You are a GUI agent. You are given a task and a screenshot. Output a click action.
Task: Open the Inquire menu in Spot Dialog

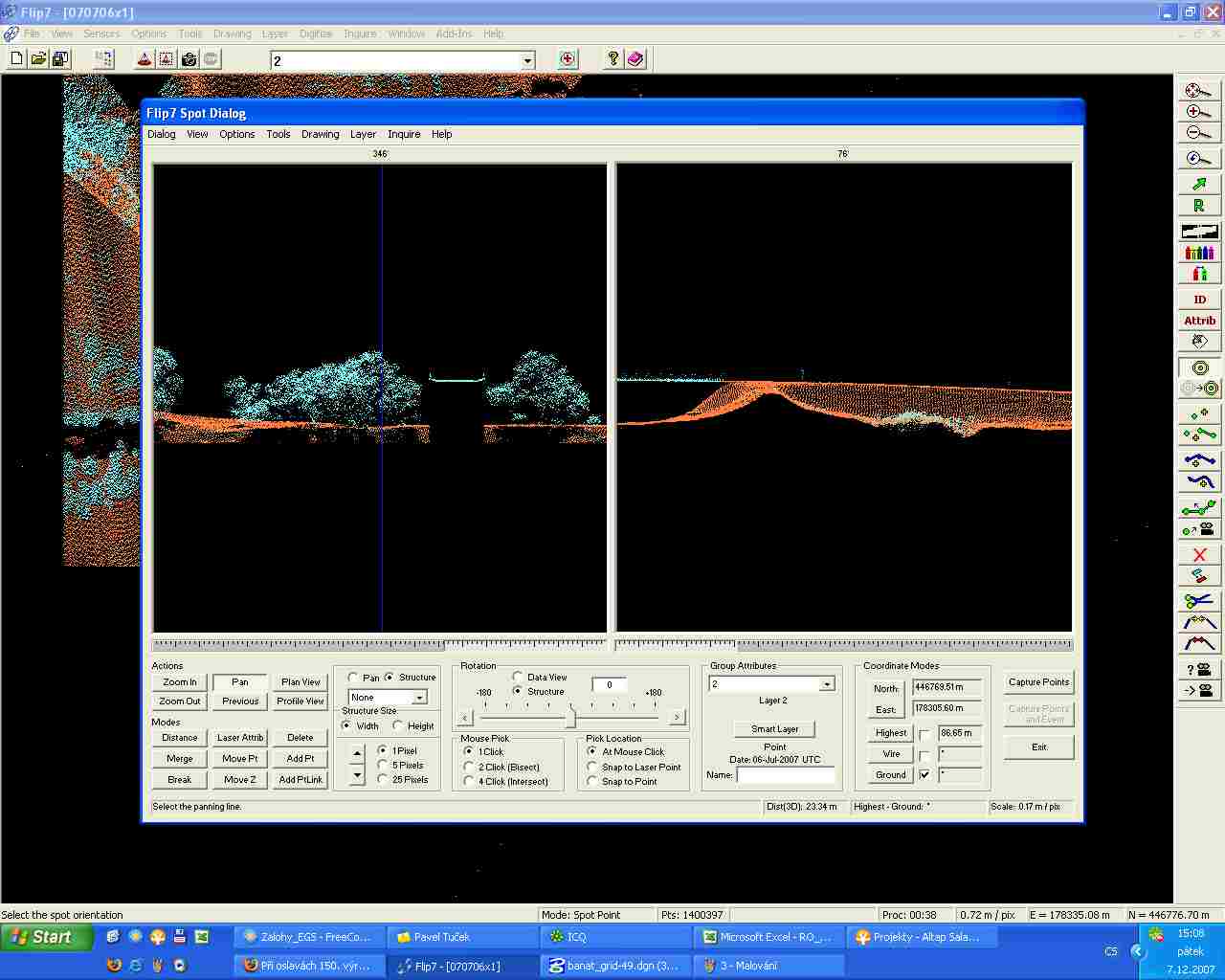[404, 134]
